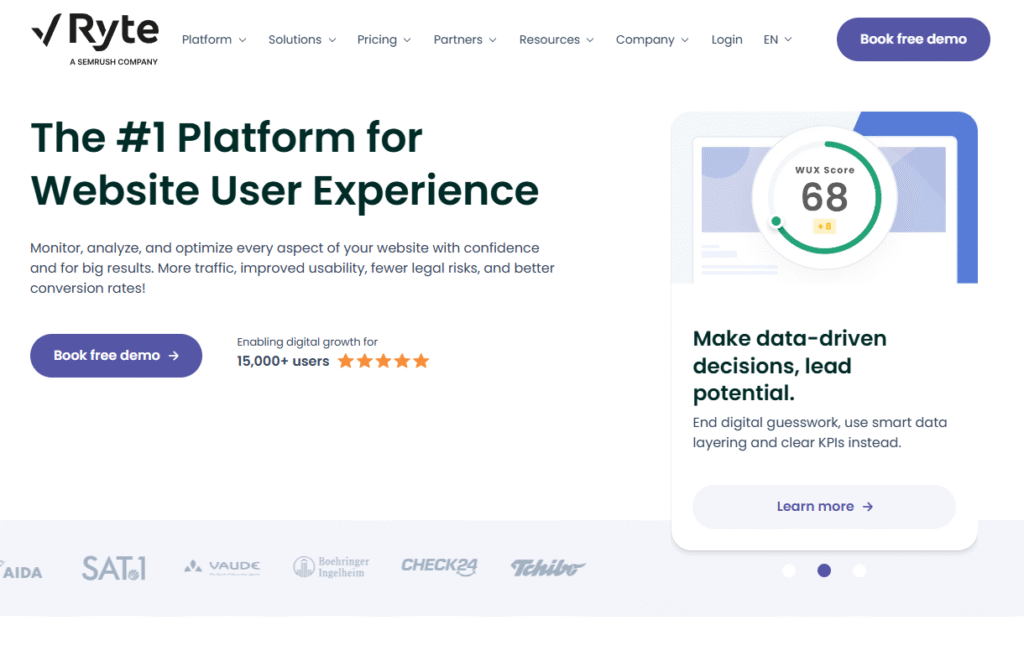Select the active second carousel dot
The image size is (1024, 672).
tap(824, 571)
